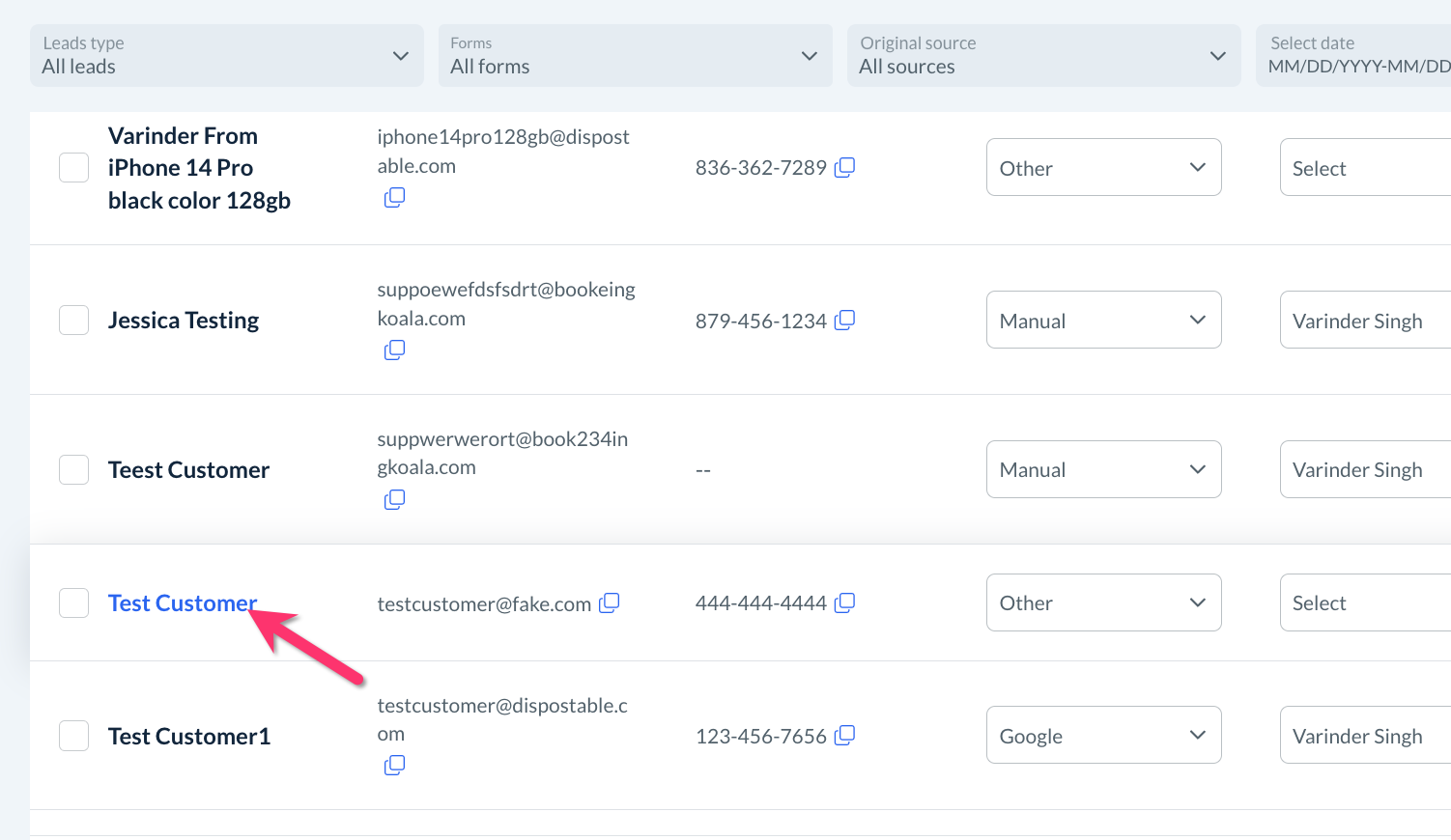Screen dimensions: 1451x840
Task: Select Jessica Testing row checkbox
Action: (74, 321)
